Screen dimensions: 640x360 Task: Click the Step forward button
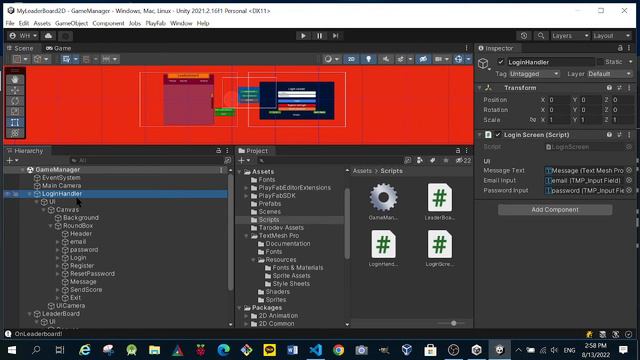point(335,36)
